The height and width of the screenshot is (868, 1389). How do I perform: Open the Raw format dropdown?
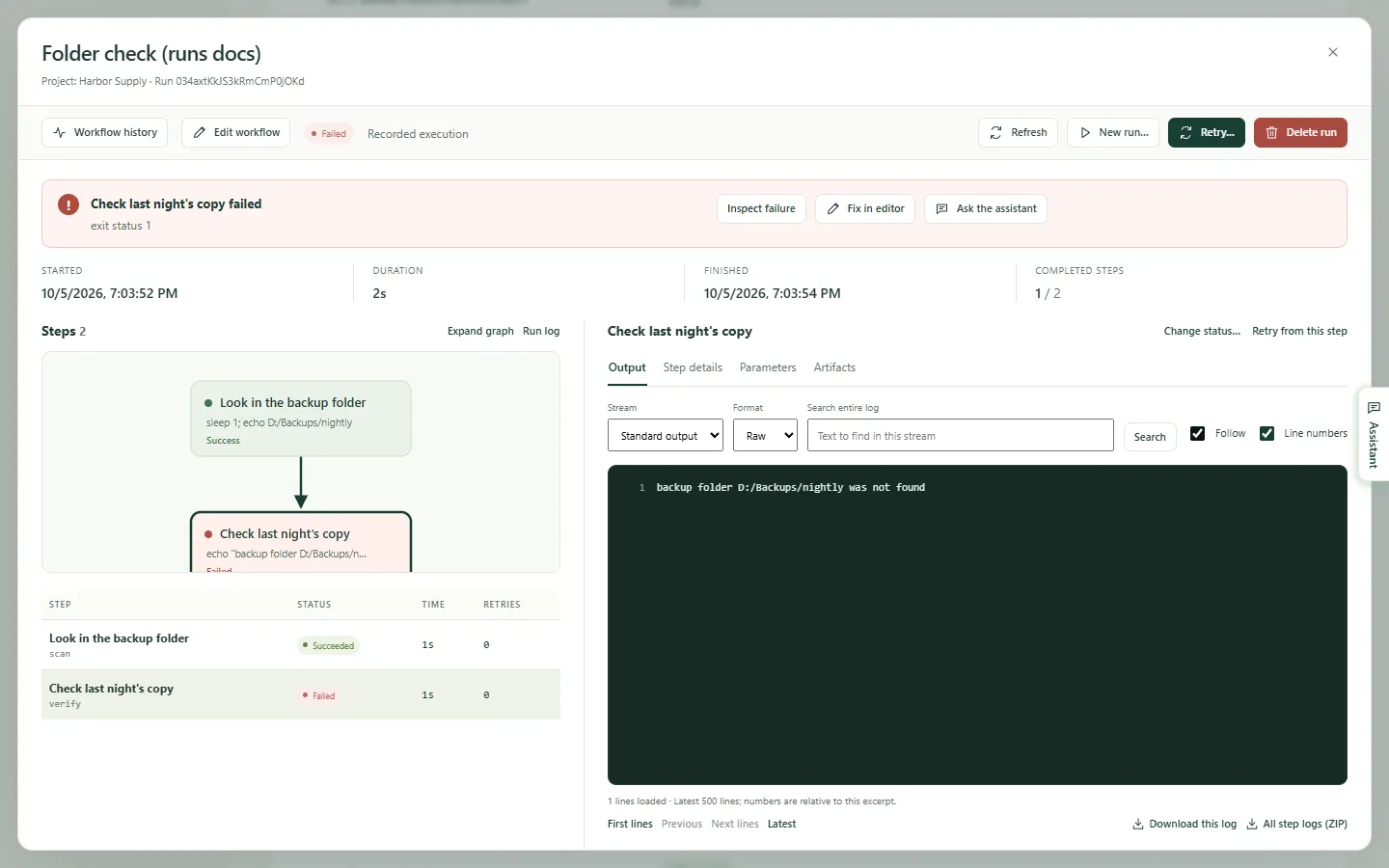pos(765,436)
